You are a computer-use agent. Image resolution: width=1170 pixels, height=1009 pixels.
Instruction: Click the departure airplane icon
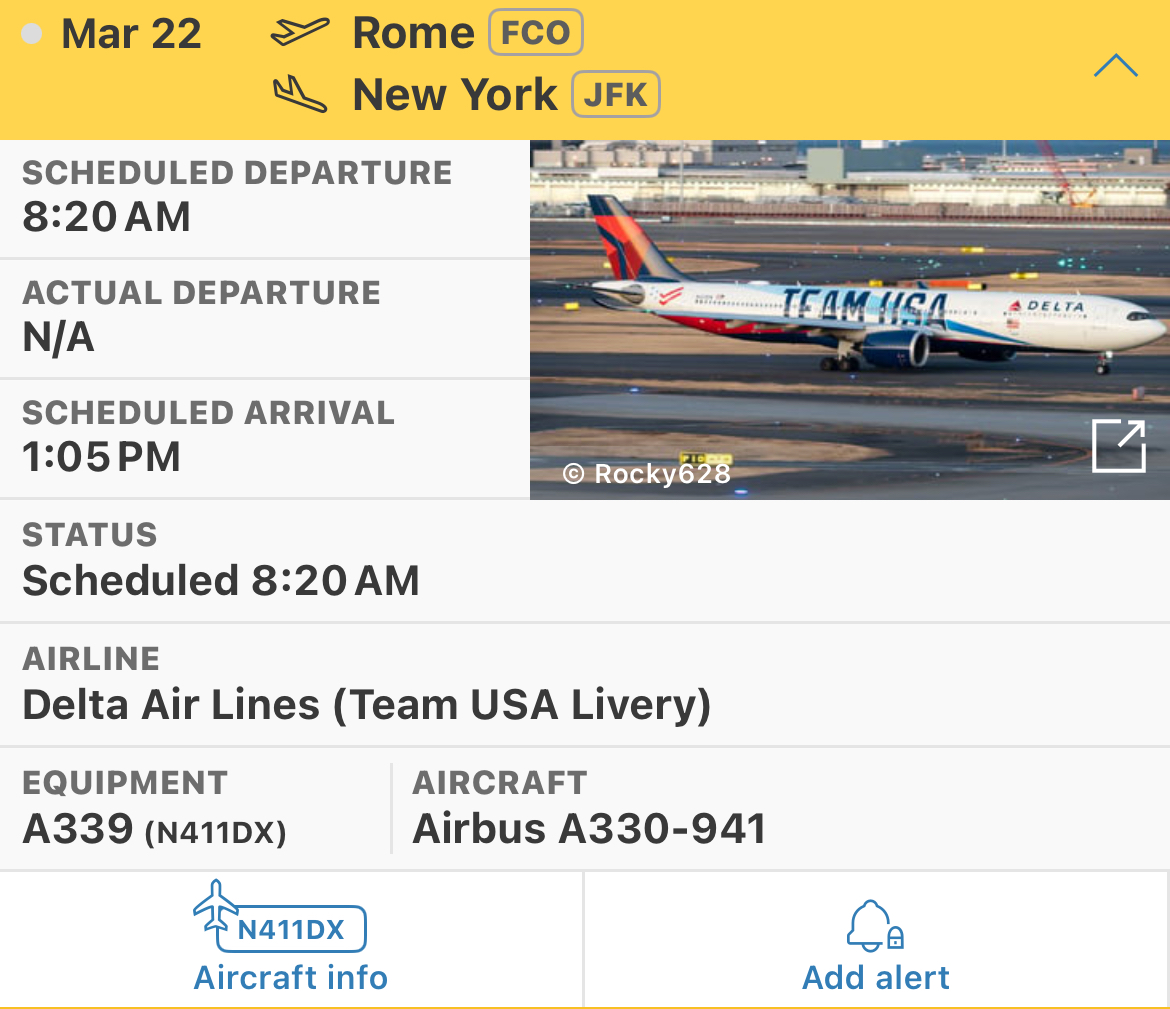click(x=299, y=31)
